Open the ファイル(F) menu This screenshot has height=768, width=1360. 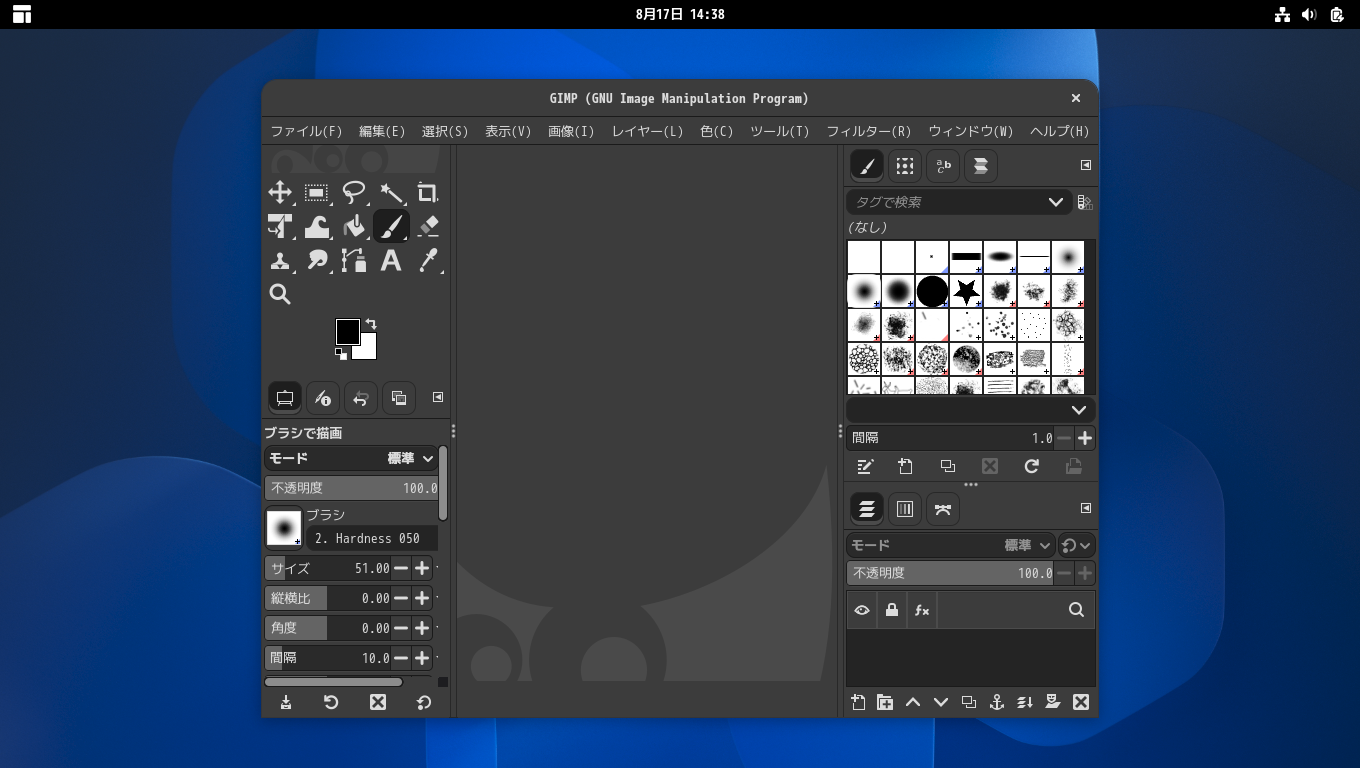tap(306, 131)
